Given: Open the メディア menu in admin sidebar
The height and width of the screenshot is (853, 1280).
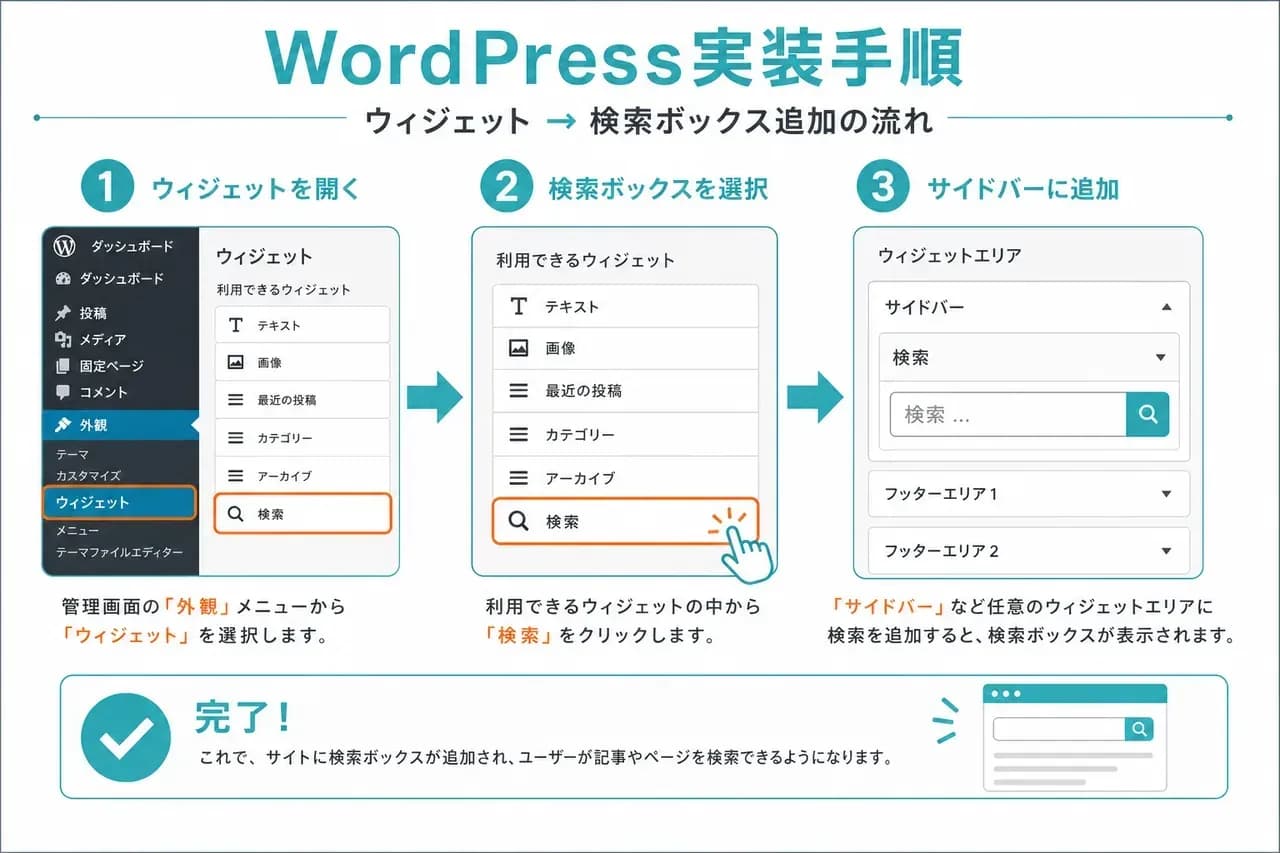Looking at the screenshot, I should click(x=103, y=340).
